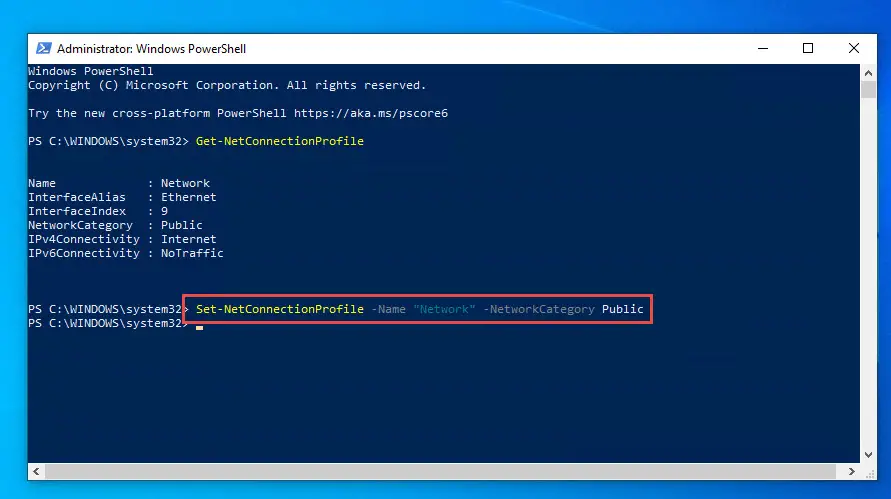Click the horizontal scrollbar left arrow

pyautogui.click(x=36, y=471)
